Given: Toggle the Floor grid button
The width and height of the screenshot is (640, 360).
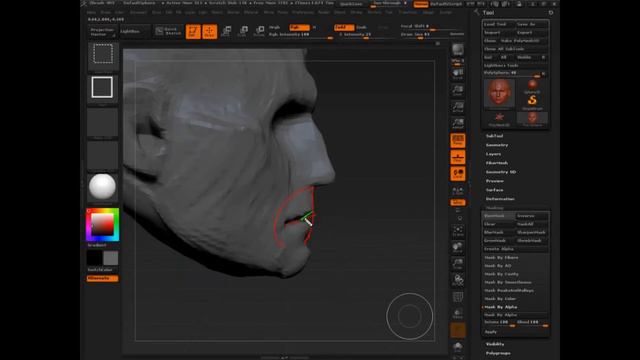Looking at the screenshot, I should pyautogui.click(x=458, y=157).
